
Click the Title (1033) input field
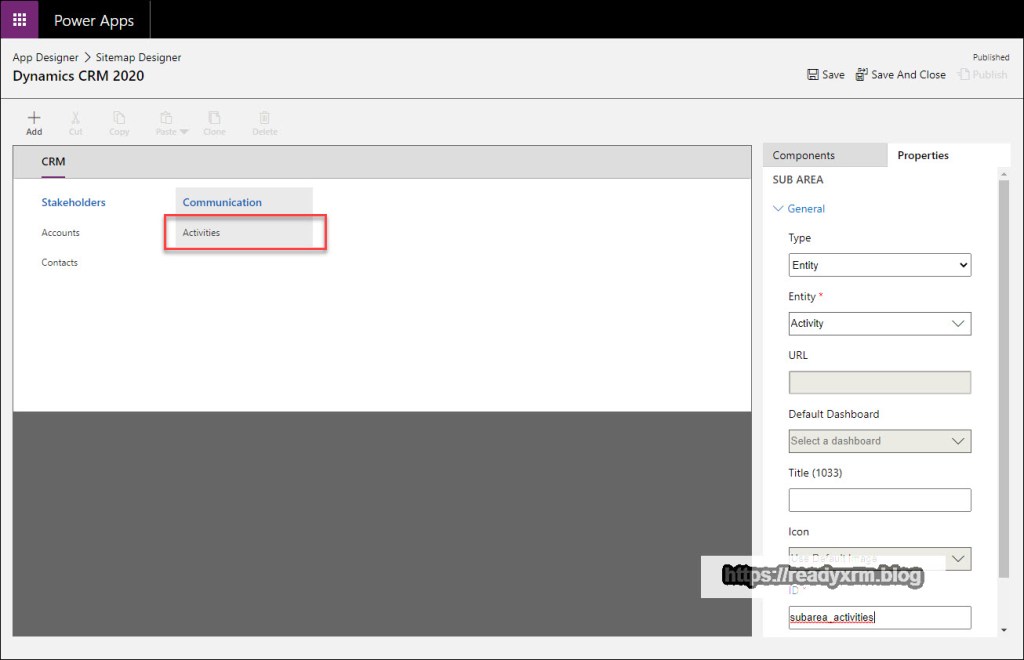[x=879, y=499]
